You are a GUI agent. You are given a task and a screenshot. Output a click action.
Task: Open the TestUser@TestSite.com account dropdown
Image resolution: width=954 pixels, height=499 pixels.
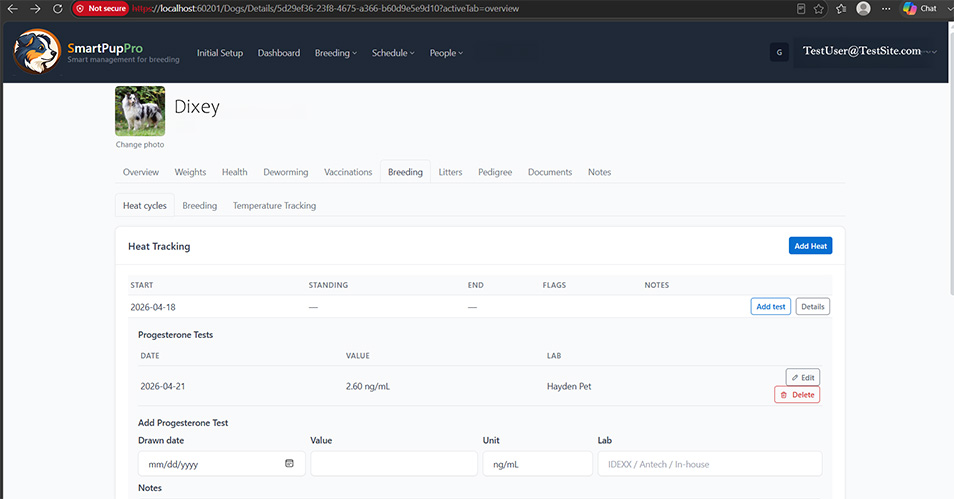tap(869, 51)
